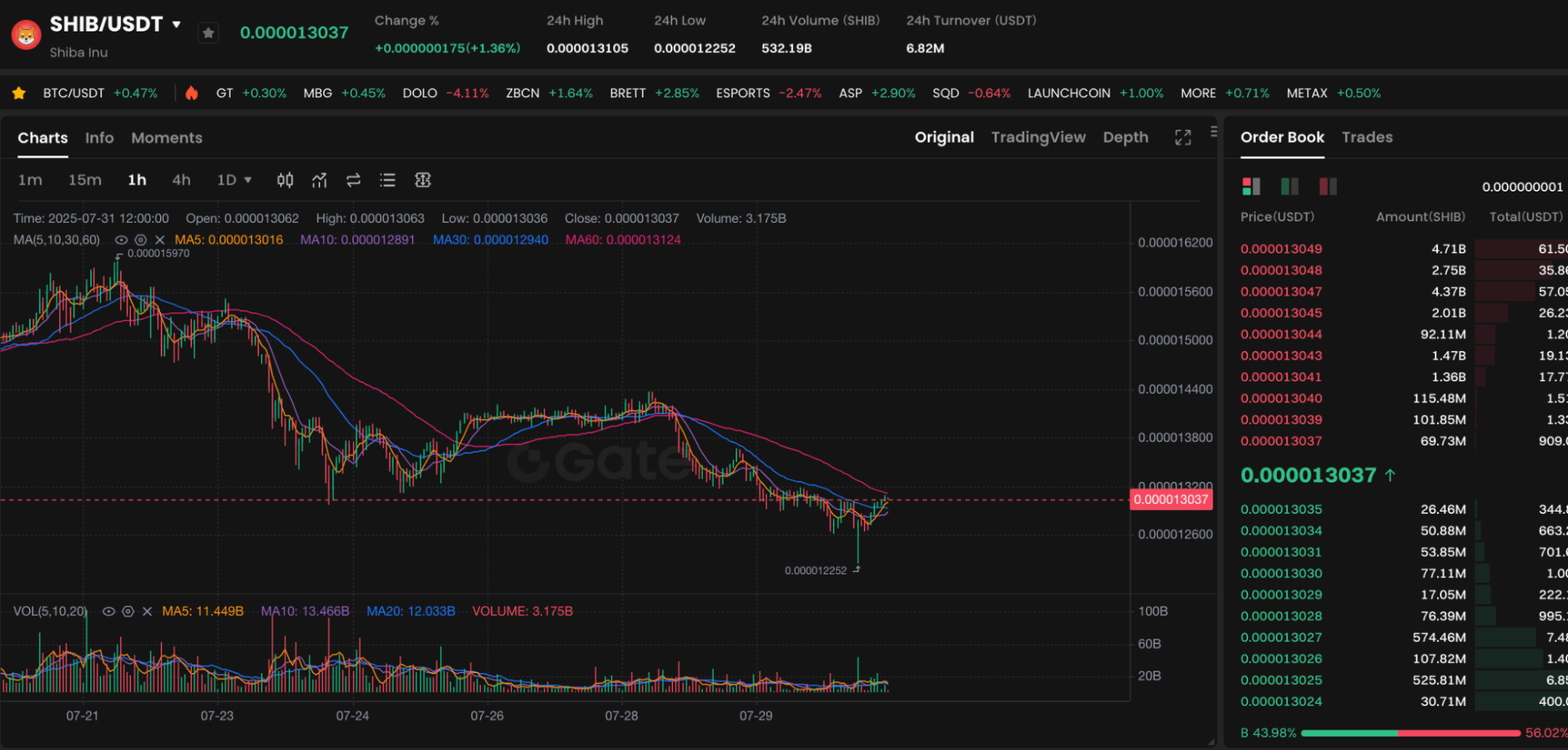Image resolution: width=1568 pixels, height=750 pixels.
Task: Switch to the TradingView chart
Action: coord(1039,137)
